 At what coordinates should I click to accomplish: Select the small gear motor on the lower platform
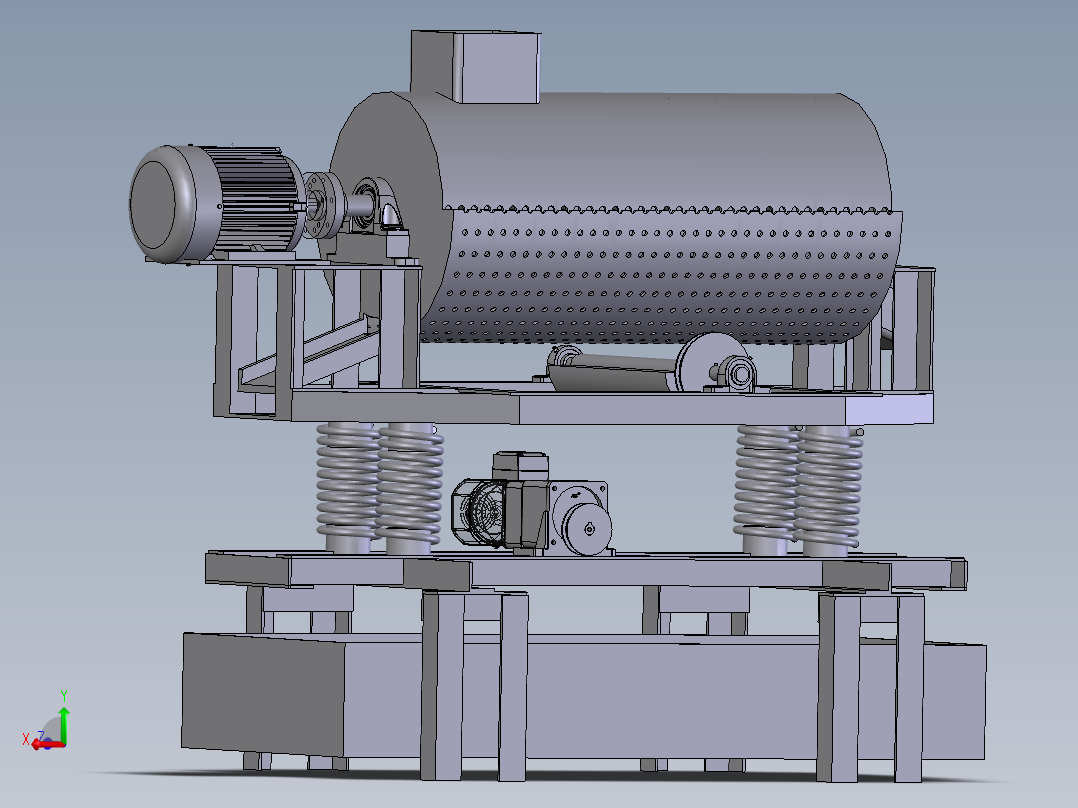click(531, 504)
